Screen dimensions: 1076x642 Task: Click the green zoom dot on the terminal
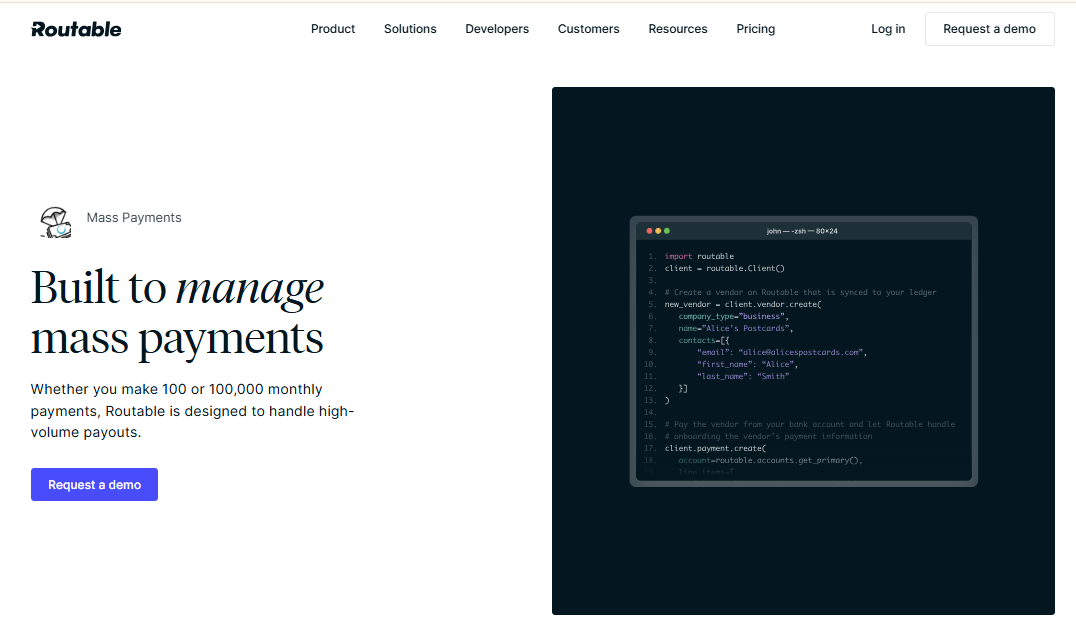tap(668, 229)
